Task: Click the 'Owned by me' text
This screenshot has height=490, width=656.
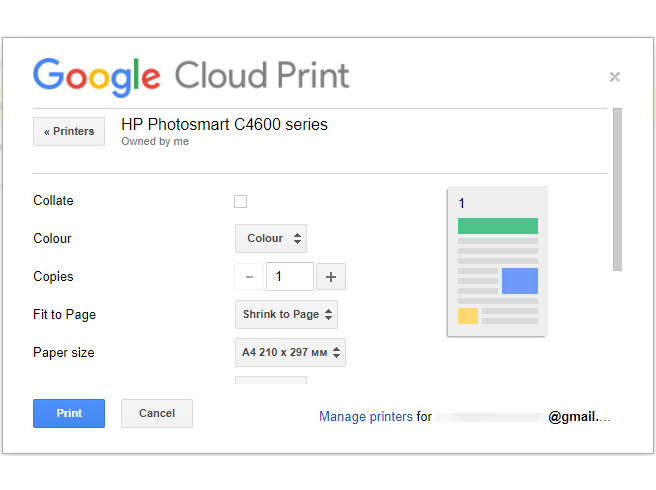Action: click(155, 141)
